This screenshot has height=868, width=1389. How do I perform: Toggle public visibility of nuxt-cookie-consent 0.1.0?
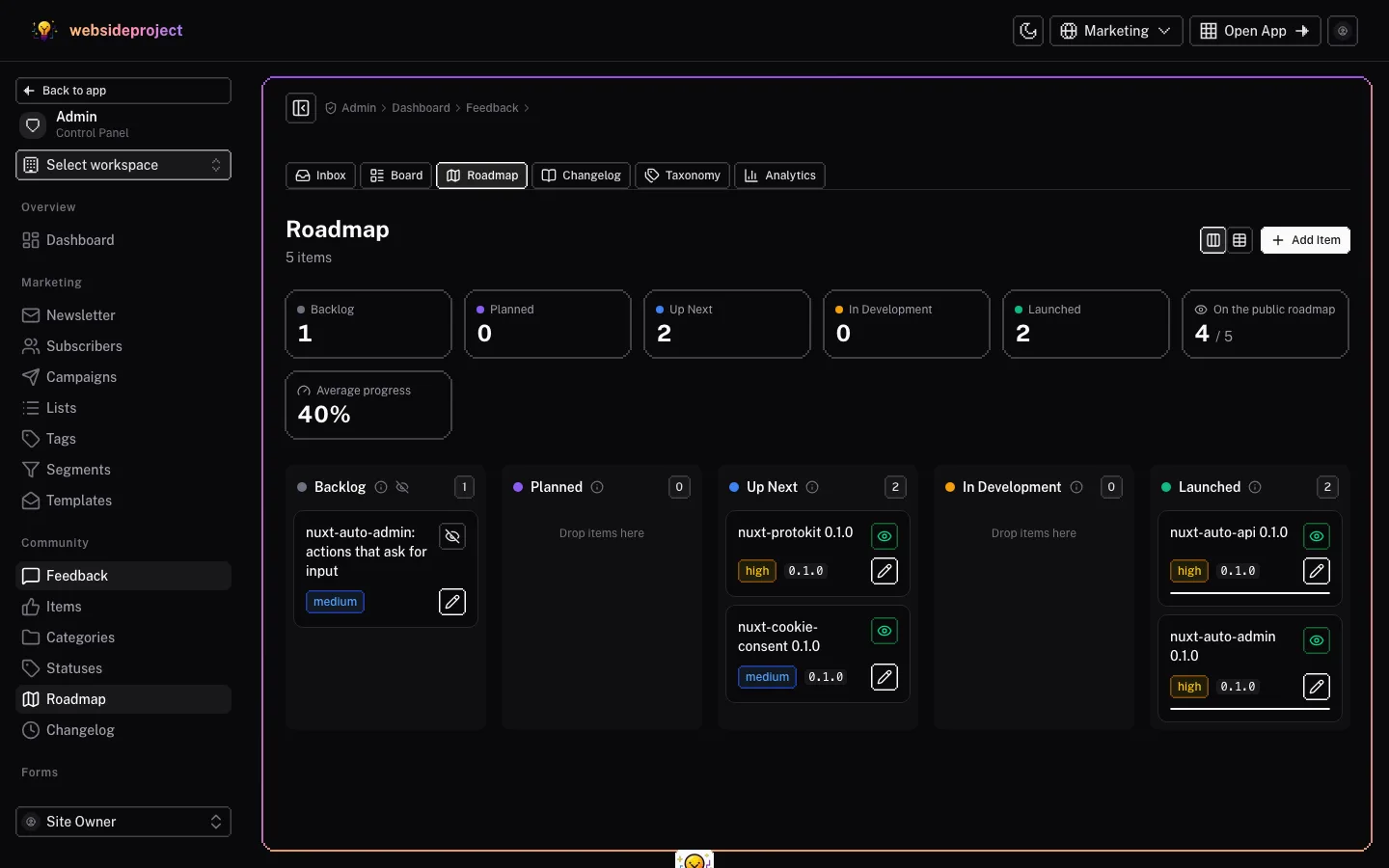click(x=885, y=631)
